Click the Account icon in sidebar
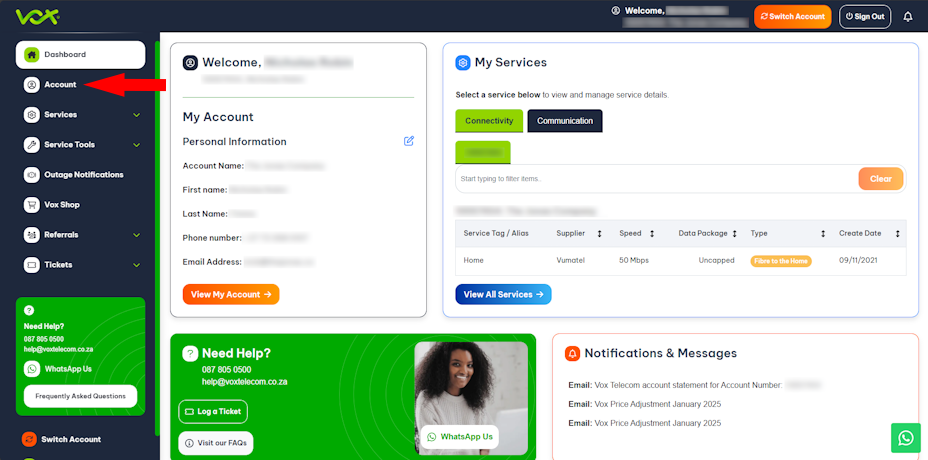The image size is (928, 460). (32, 85)
